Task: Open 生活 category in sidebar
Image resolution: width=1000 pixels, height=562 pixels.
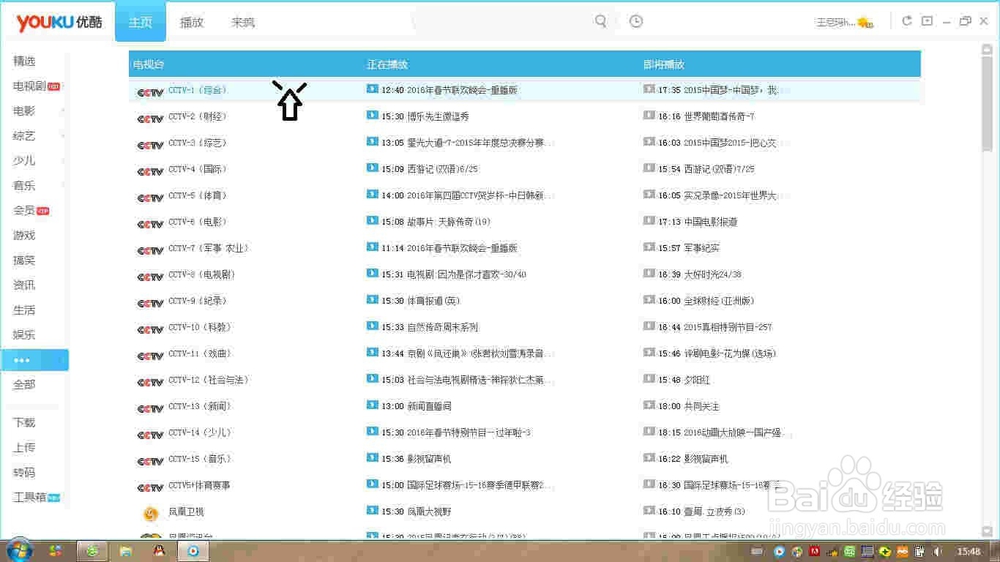Action: tap(24, 310)
